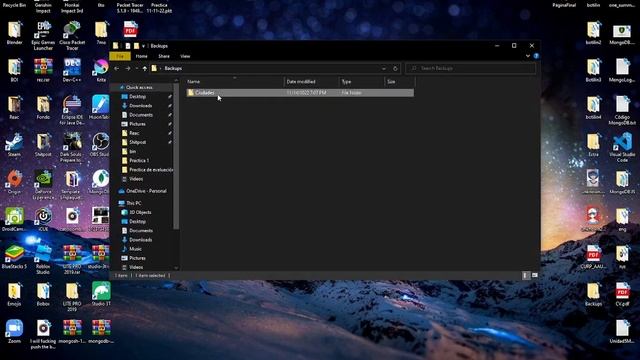Screen dimensions: 640x360
Task: Select Eclipse IDE desktop icon
Action: coord(72,110)
